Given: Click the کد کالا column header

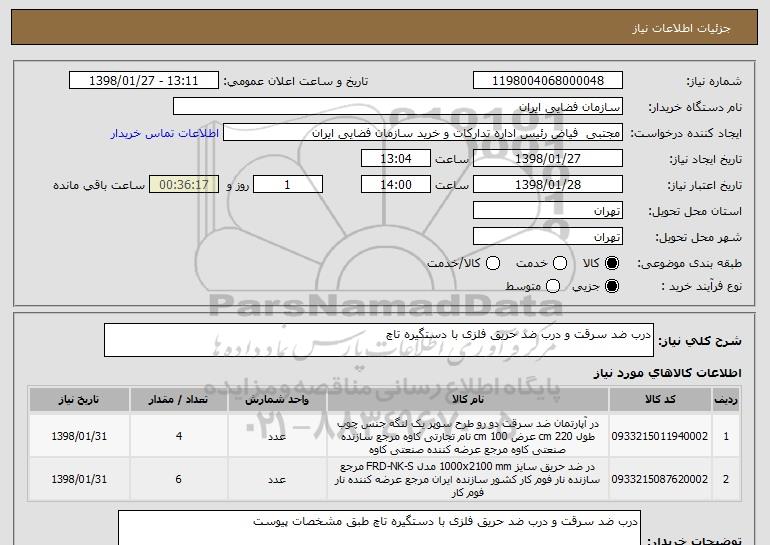Looking at the screenshot, I should [x=660, y=400].
